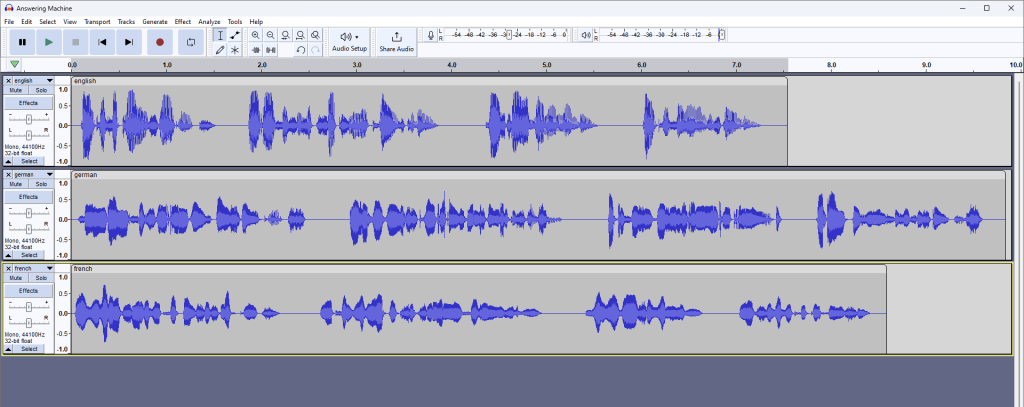Silence audio selection icon
1024x407 pixels.
[270, 50]
